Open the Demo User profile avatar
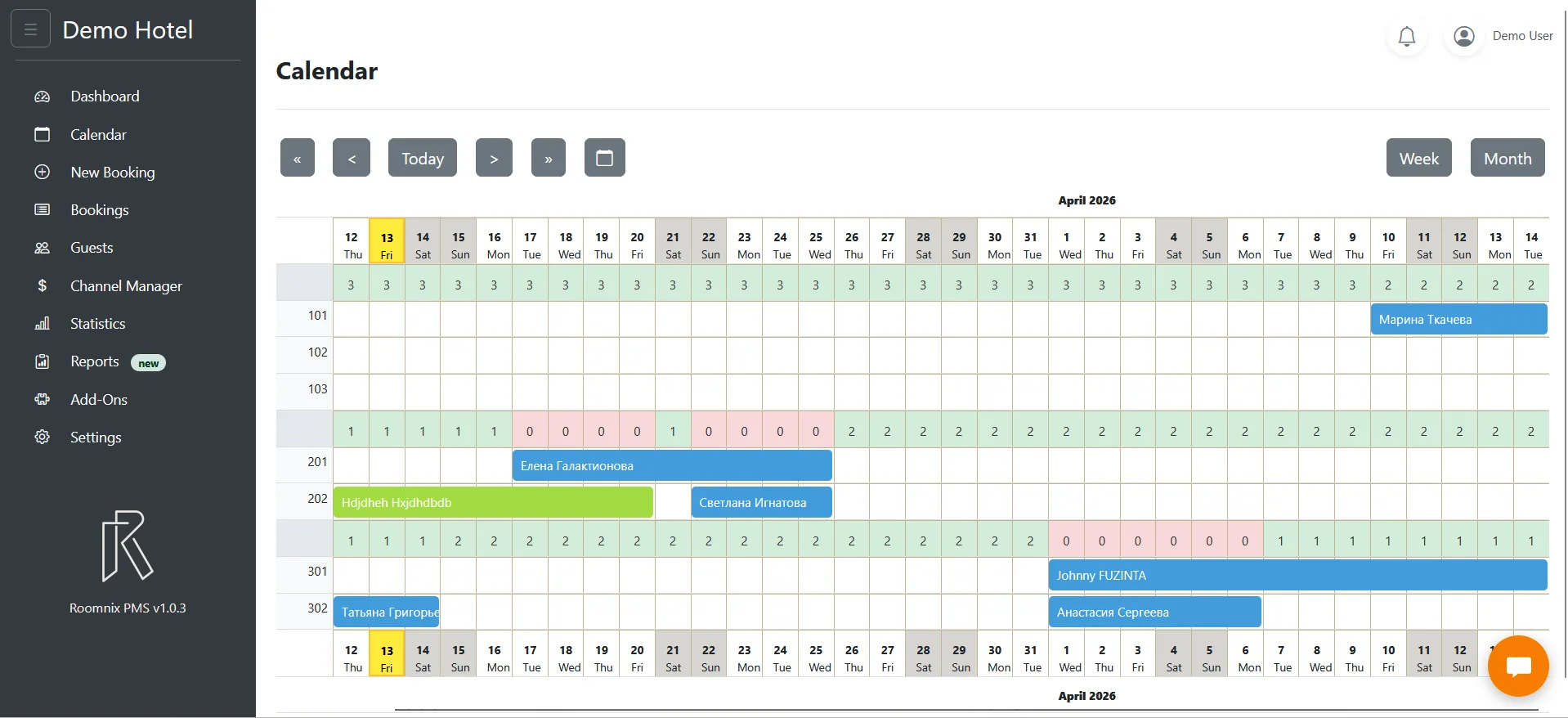The width and height of the screenshot is (1568, 718). pos(1464,36)
